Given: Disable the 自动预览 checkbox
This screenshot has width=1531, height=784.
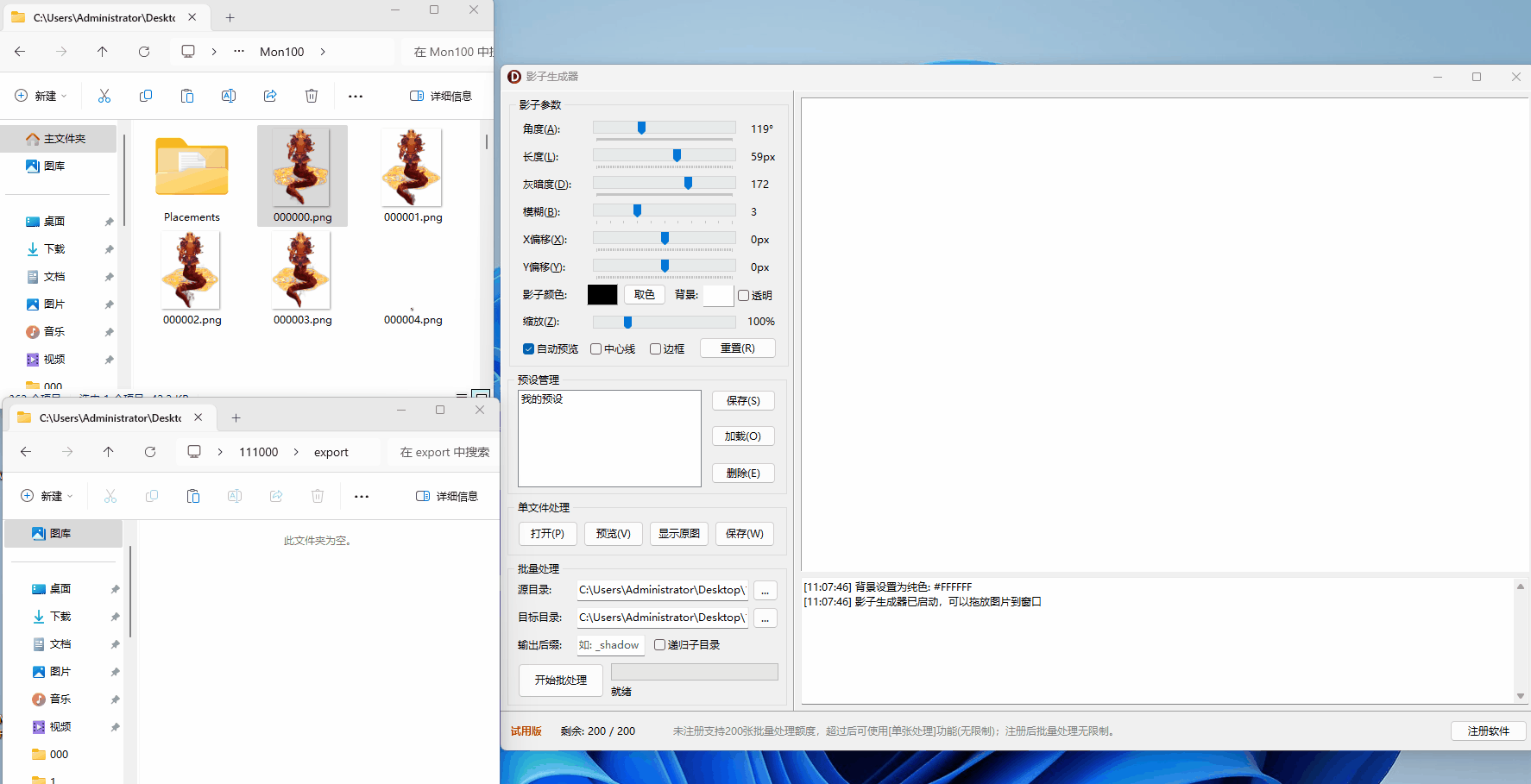Looking at the screenshot, I should (528, 348).
